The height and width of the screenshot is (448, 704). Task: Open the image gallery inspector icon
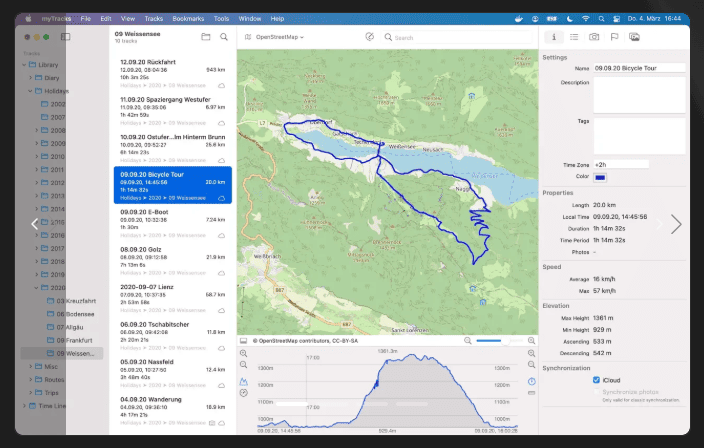[x=634, y=37]
